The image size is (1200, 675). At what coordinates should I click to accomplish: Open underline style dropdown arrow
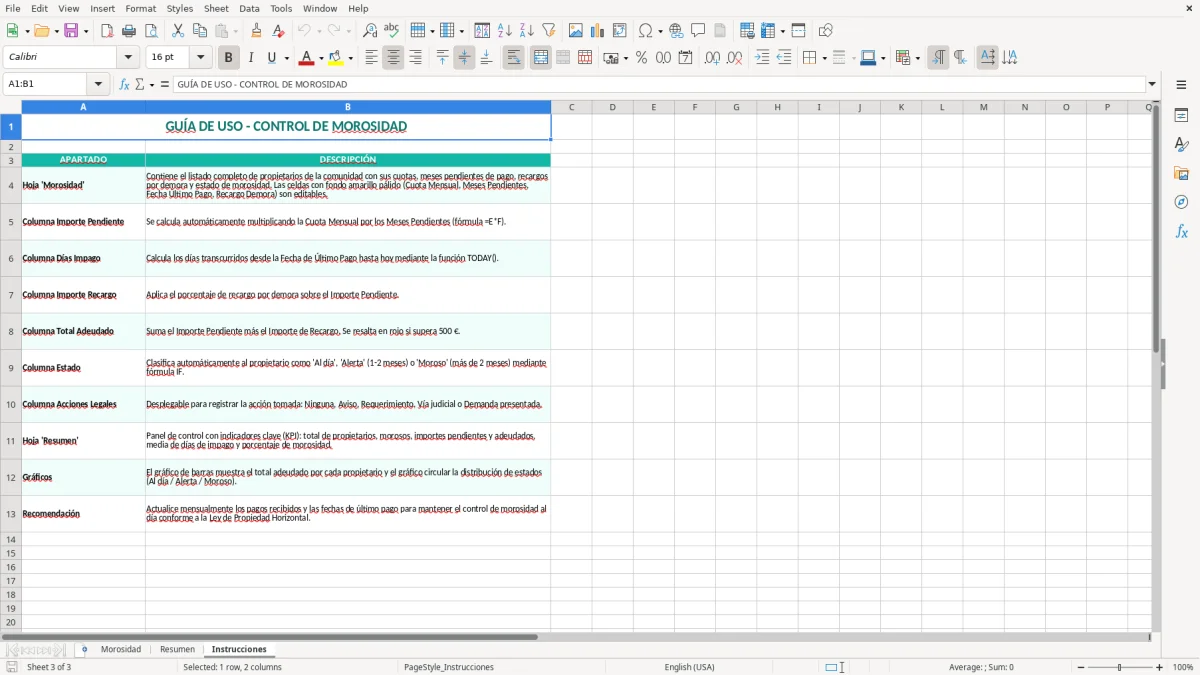coord(287,58)
